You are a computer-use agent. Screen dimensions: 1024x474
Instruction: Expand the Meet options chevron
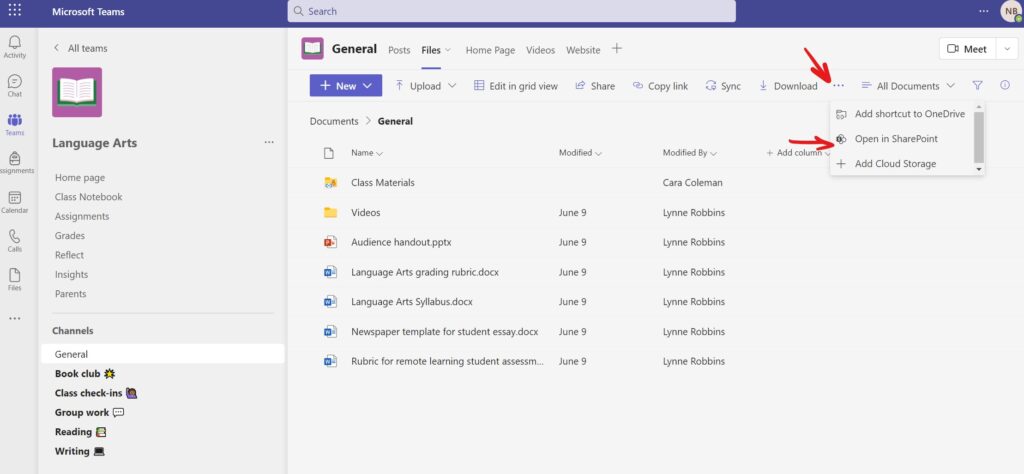(x=1007, y=49)
